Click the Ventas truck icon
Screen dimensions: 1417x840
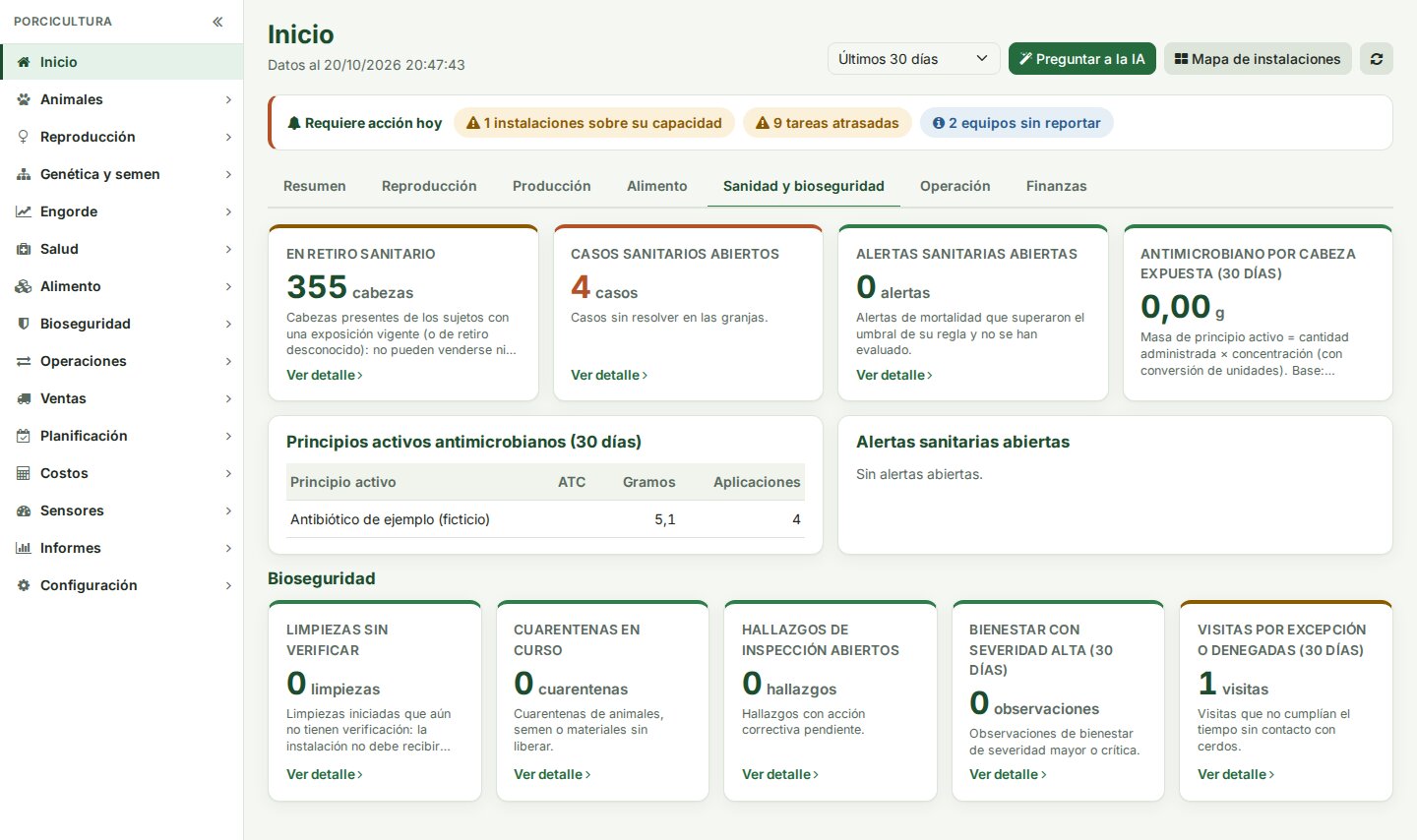[24, 398]
